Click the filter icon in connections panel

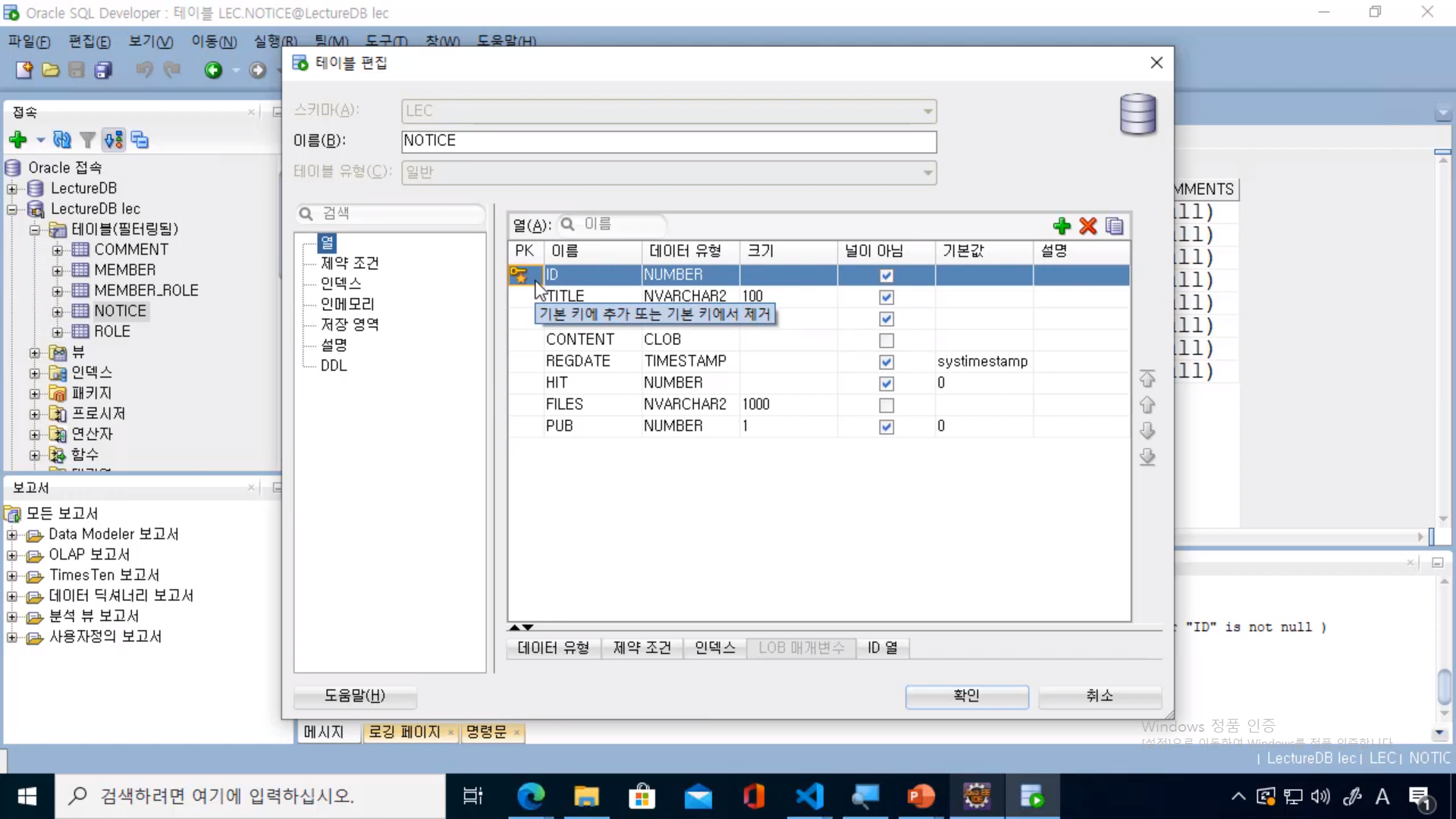pos(87,140)
